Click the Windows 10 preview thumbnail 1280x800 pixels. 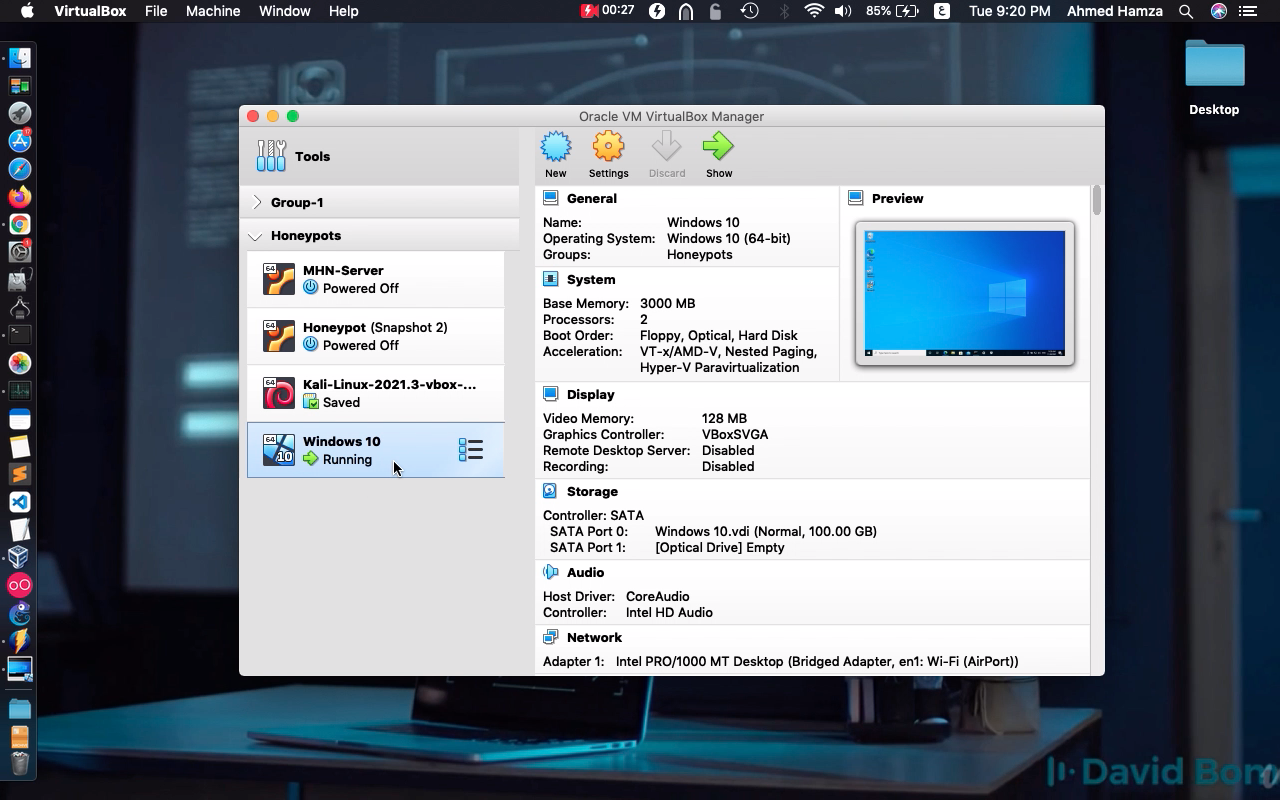point(964,293)
